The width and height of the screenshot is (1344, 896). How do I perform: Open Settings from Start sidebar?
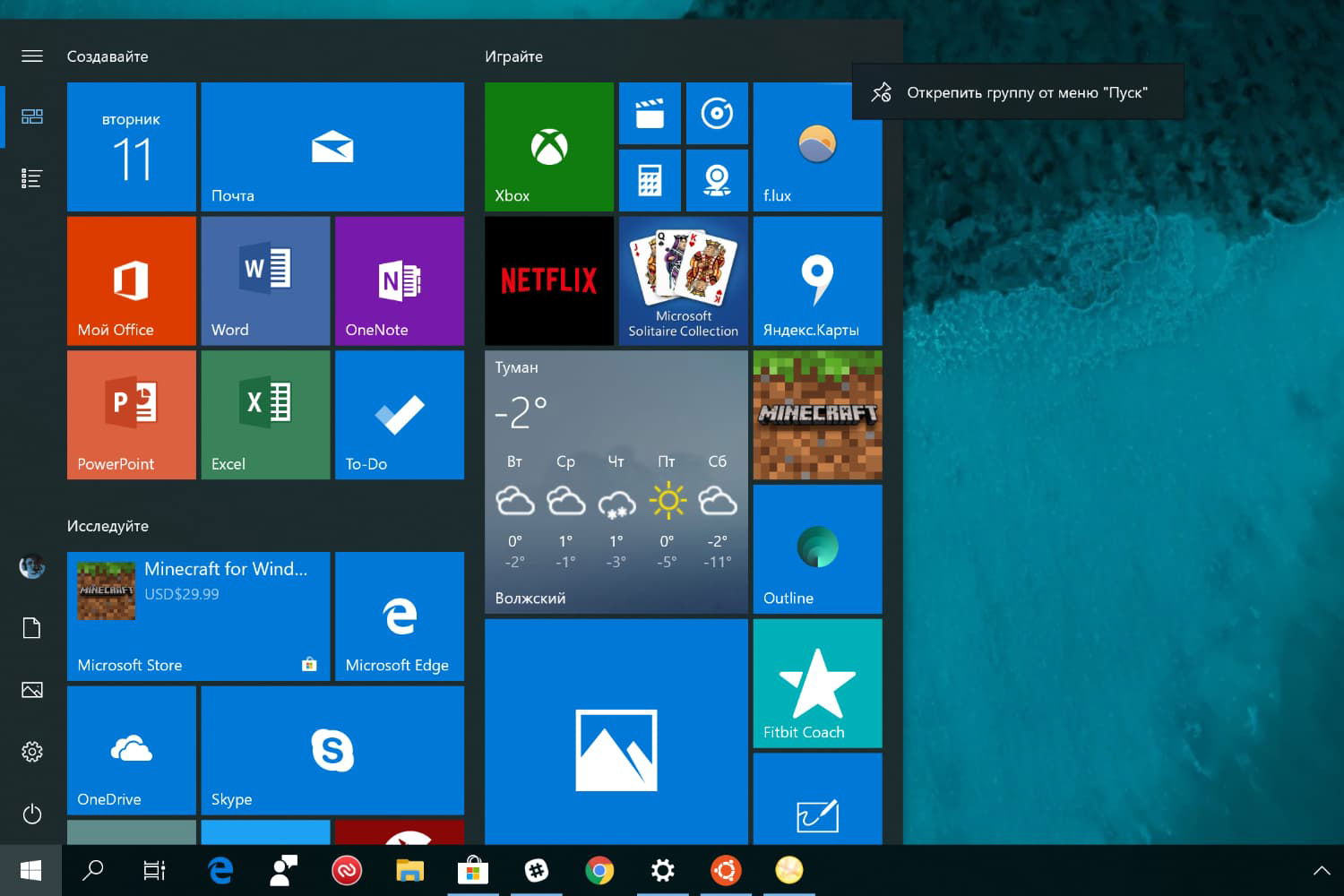click(32, 752)
